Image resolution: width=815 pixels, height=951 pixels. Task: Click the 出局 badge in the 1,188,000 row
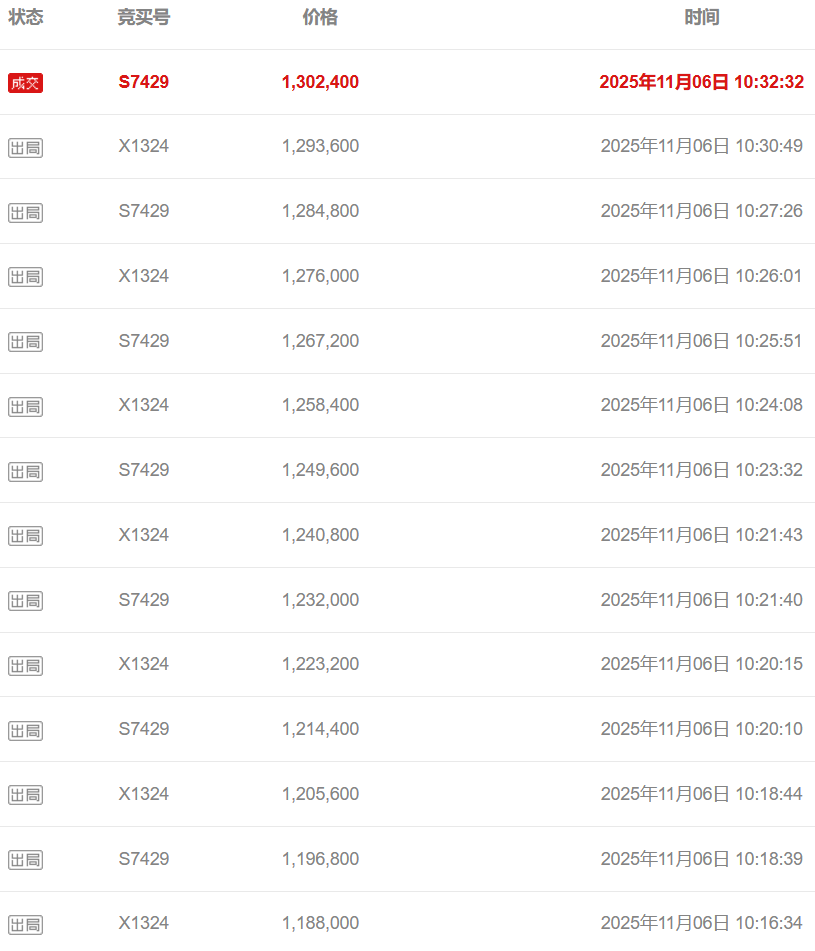tap(25, 925)
